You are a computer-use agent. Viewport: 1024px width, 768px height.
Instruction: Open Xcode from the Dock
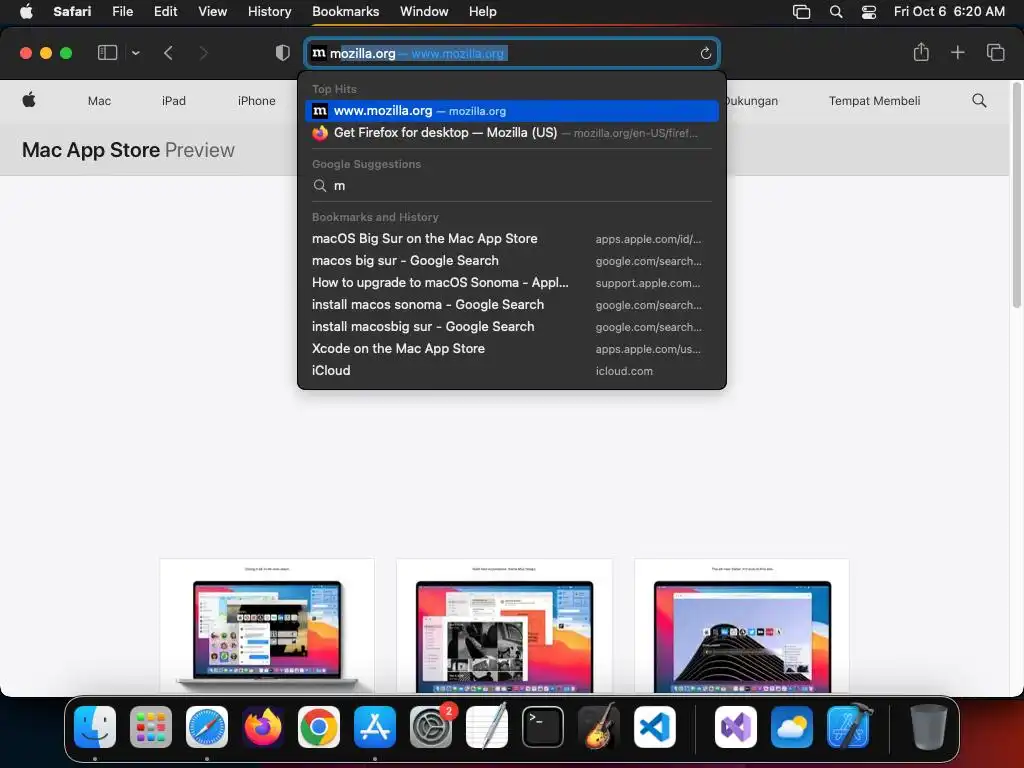click(848, 727)
